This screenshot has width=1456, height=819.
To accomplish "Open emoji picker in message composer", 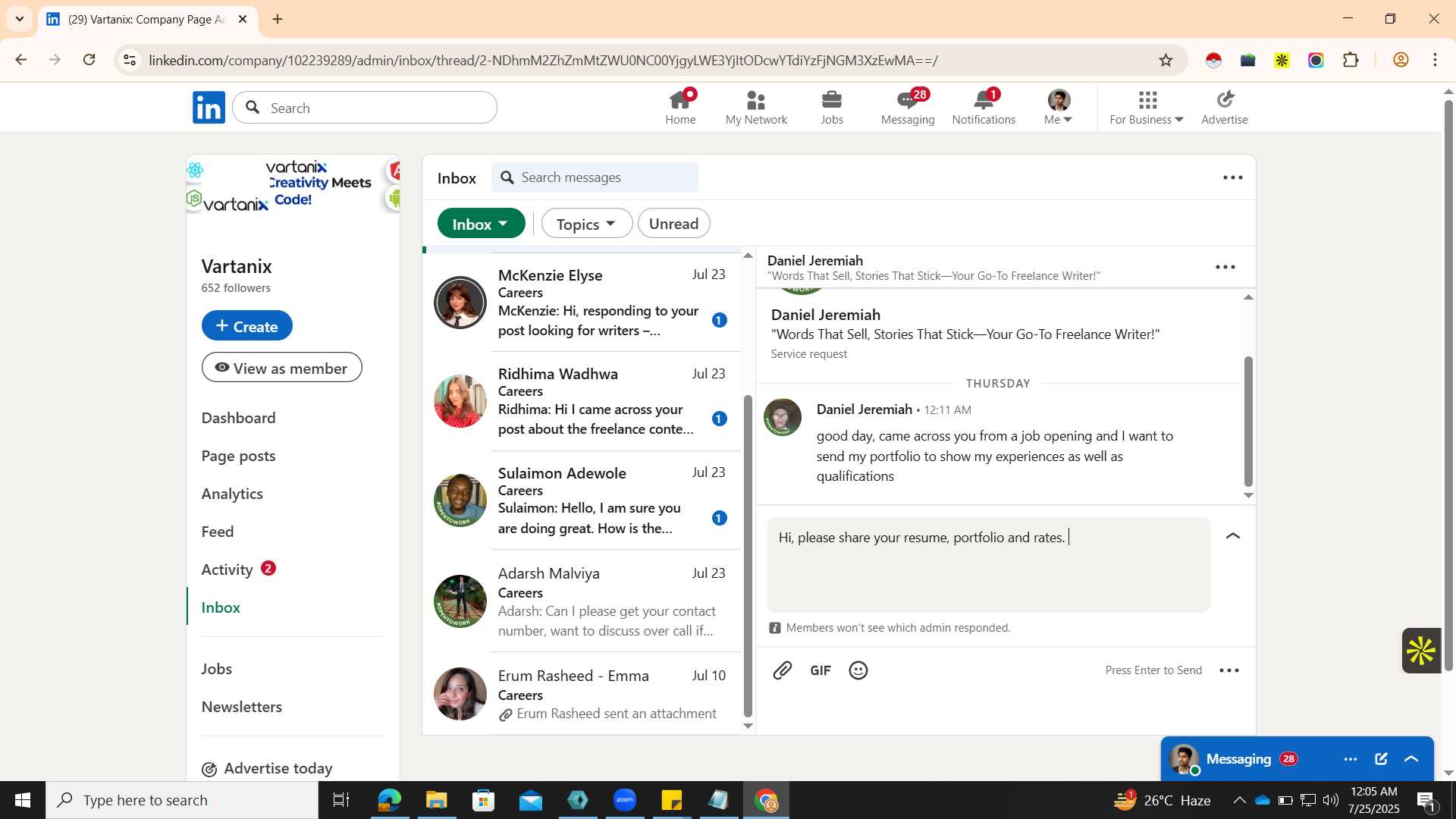I will point(858,670).
